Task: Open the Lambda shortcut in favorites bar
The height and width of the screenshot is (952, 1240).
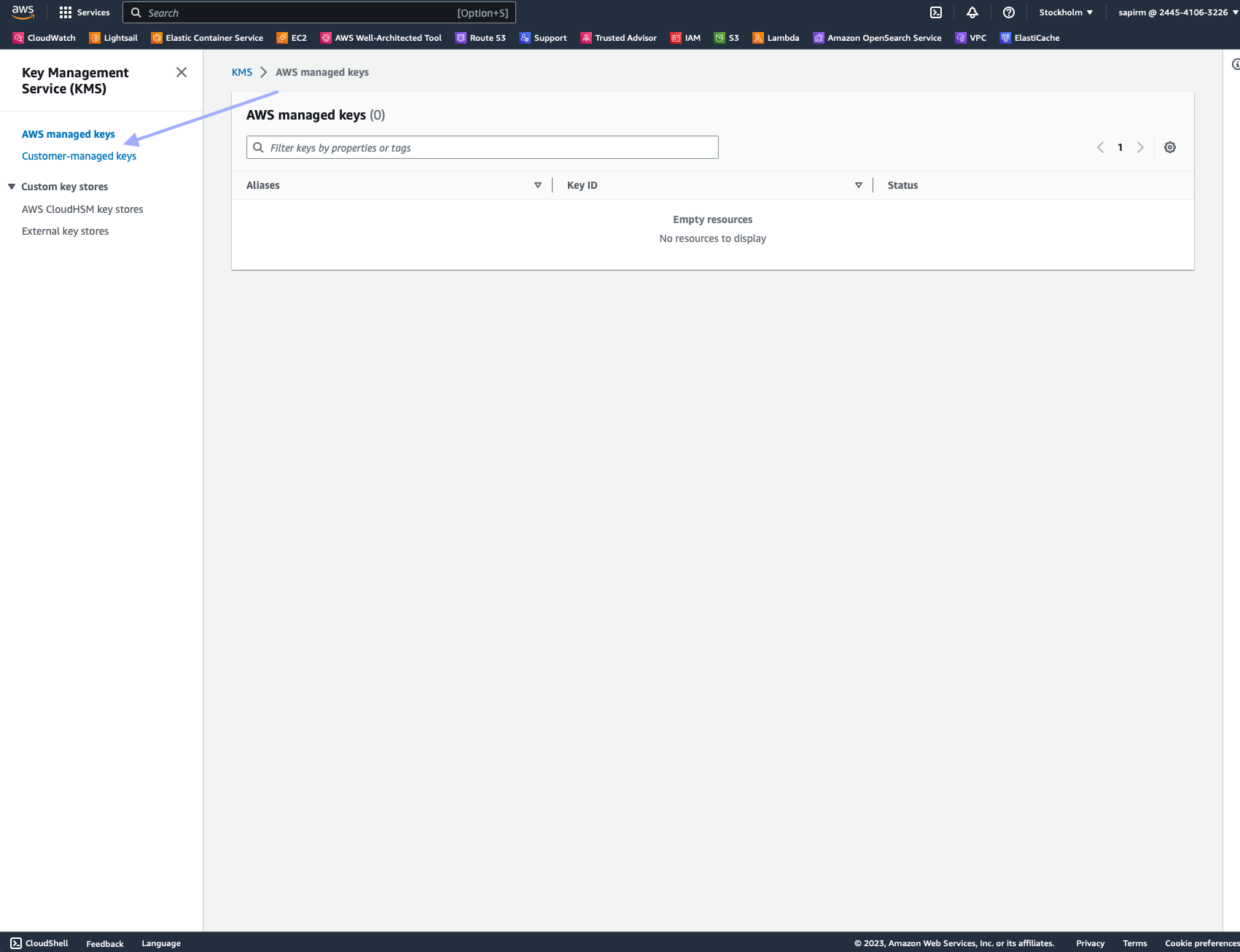Action: point(776,38)
